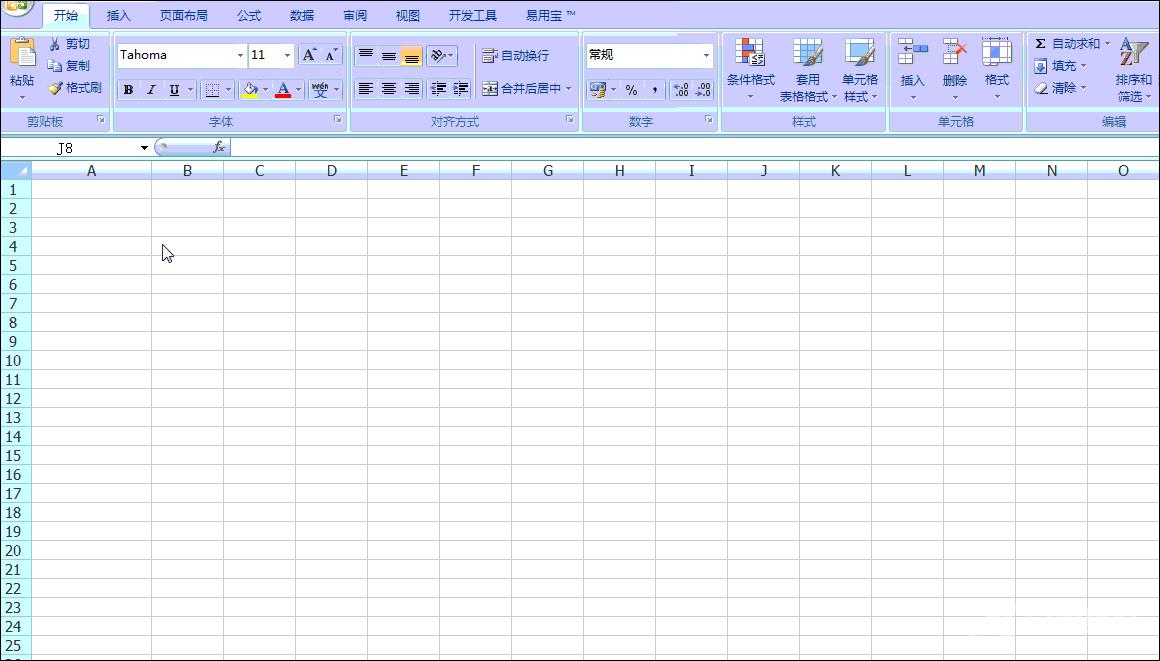Open the number format (常规) dropdown
Viewport: 1160px width, 661px height.
pyautogui.click(x=706, y=55)
